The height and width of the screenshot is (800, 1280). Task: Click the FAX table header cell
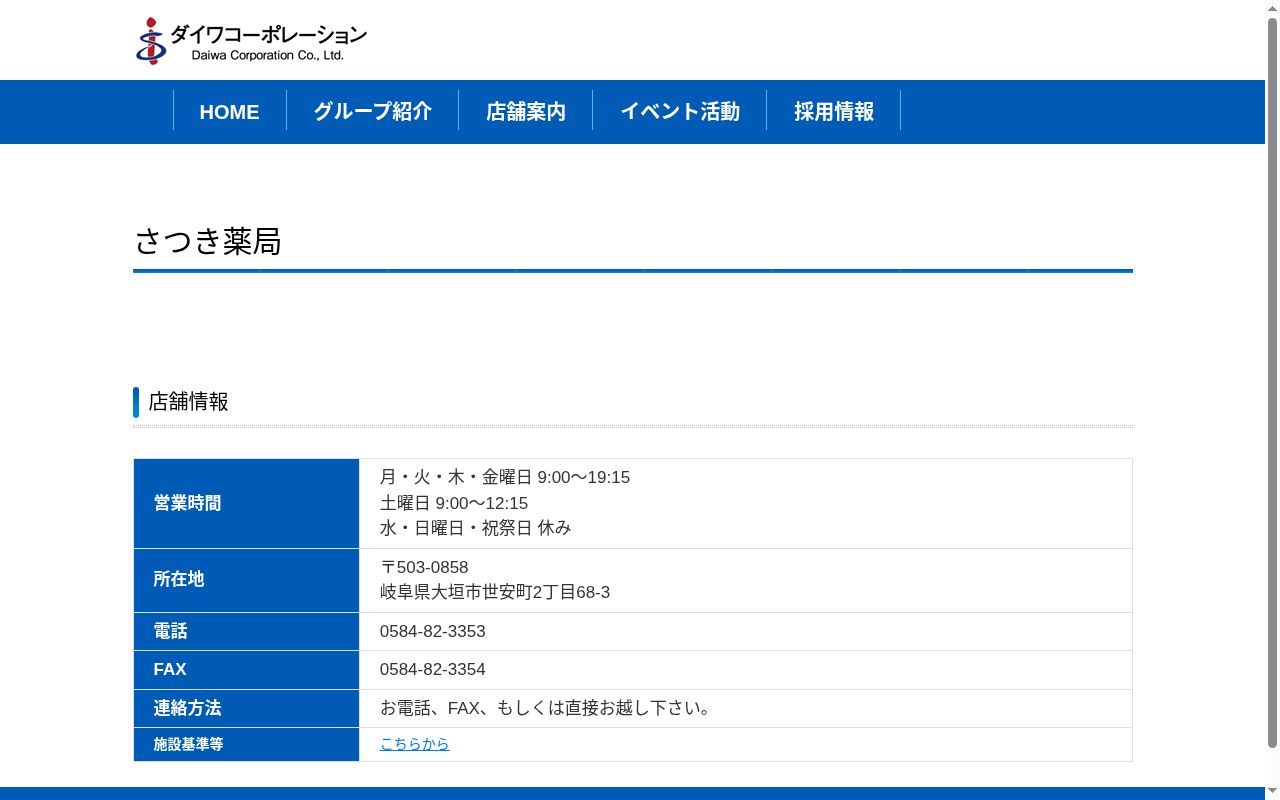tap(246, 669)
